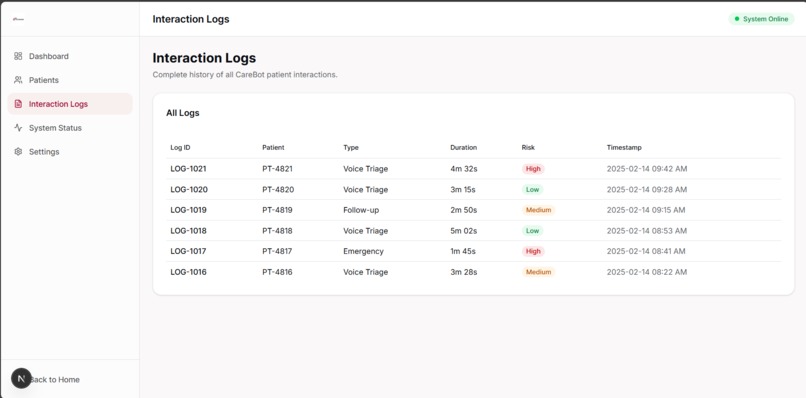Select Interaction Logs in the sidebar
Image resolution: width=806 pixels, height=398 pixels.
70,104
